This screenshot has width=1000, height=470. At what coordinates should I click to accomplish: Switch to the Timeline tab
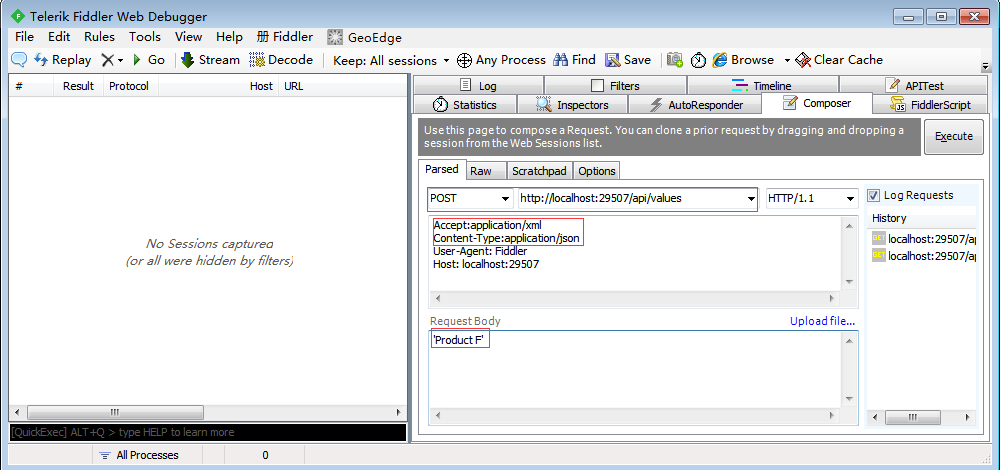[x=762, y=85]
